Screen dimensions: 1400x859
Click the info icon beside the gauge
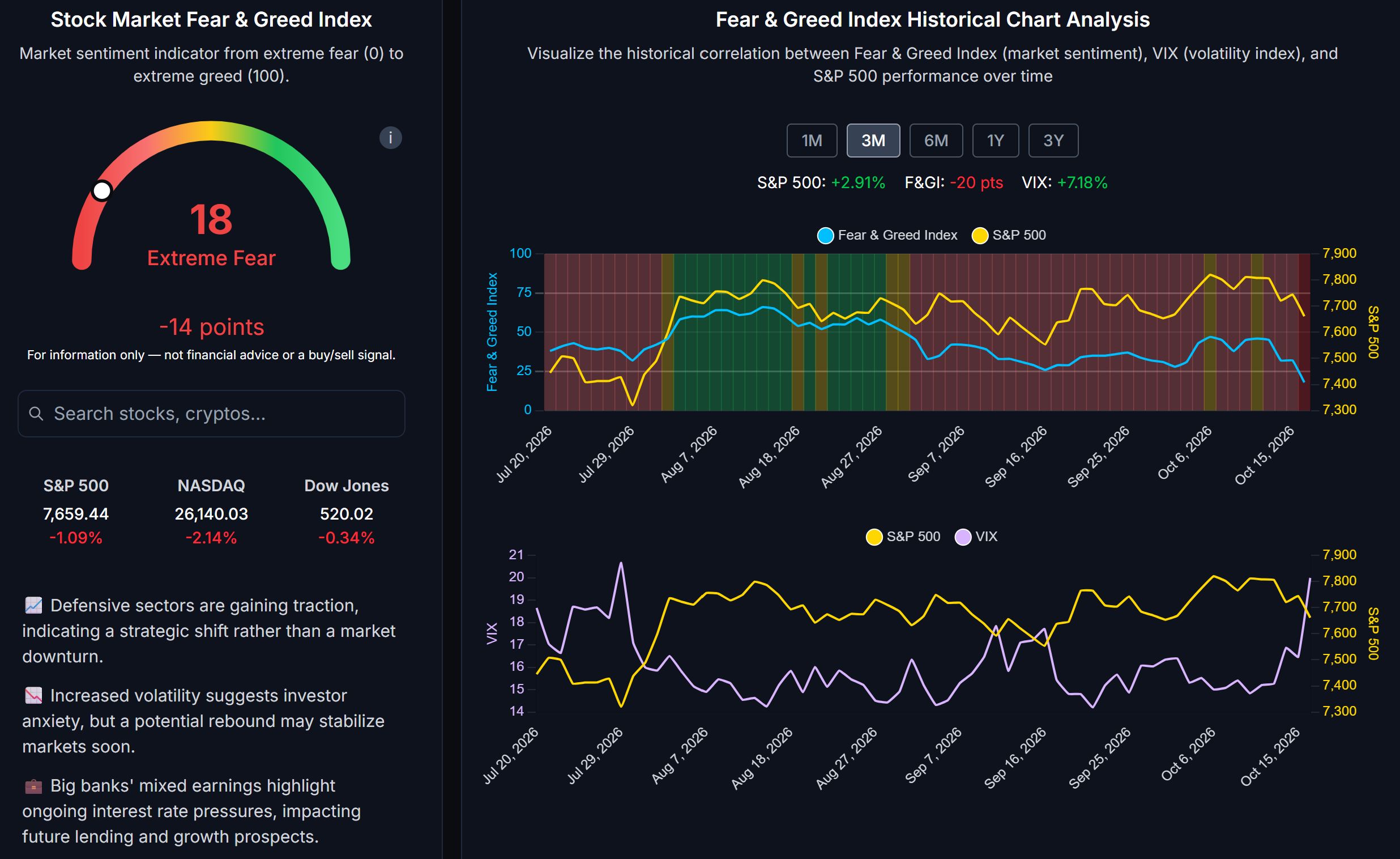pyautogui.click(x=390, y=138)
